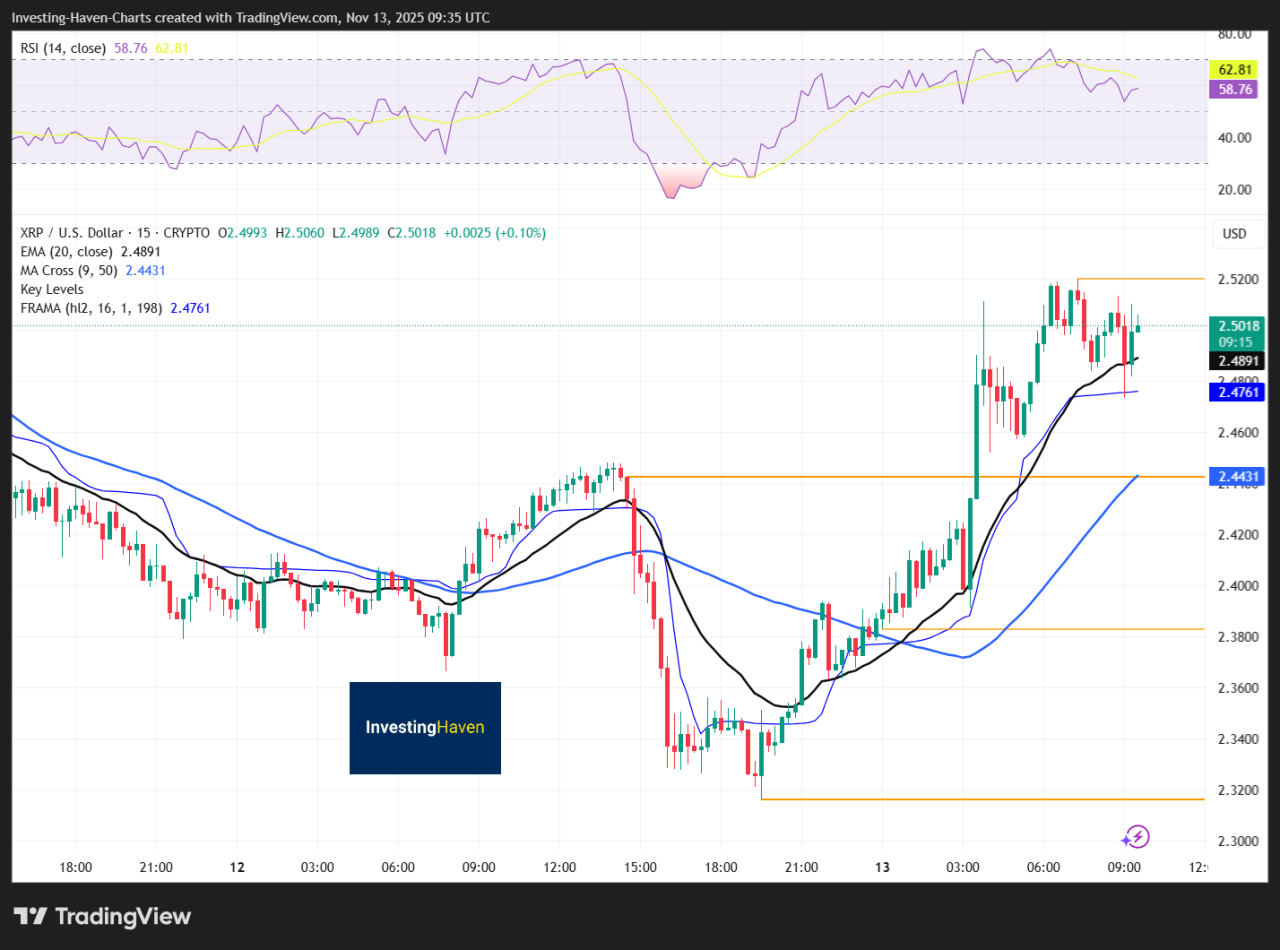The image size is (1280, 950).
Task: Click the blue 2.4761 FRAMA price tag
Action: (x=1237, y=393)
